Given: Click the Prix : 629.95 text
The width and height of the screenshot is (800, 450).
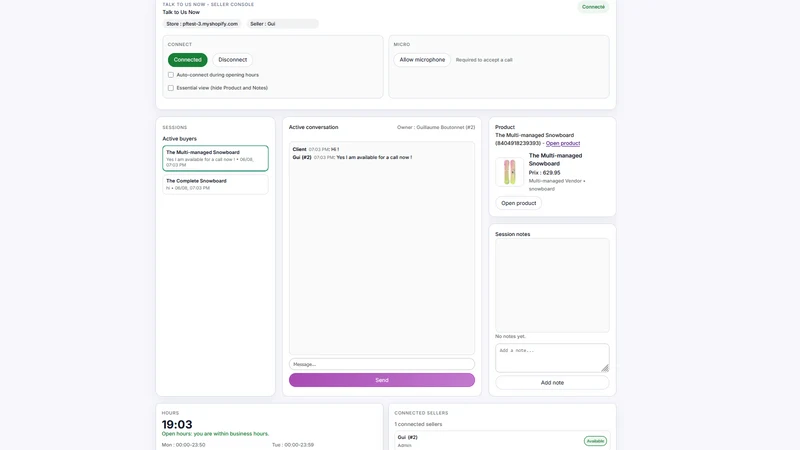Looking at the screenshot, I should coord(544,173).
